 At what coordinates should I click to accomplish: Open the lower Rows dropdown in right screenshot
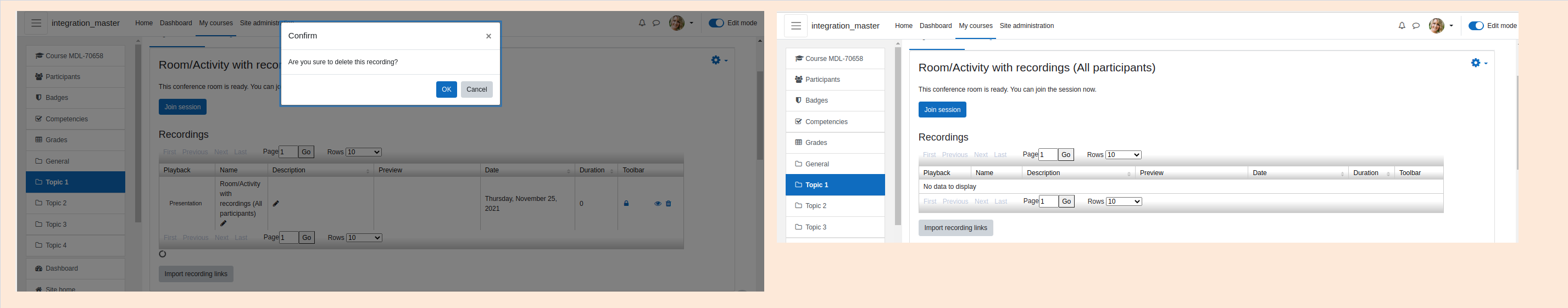pyautogui.click(x=1124, y=201)
